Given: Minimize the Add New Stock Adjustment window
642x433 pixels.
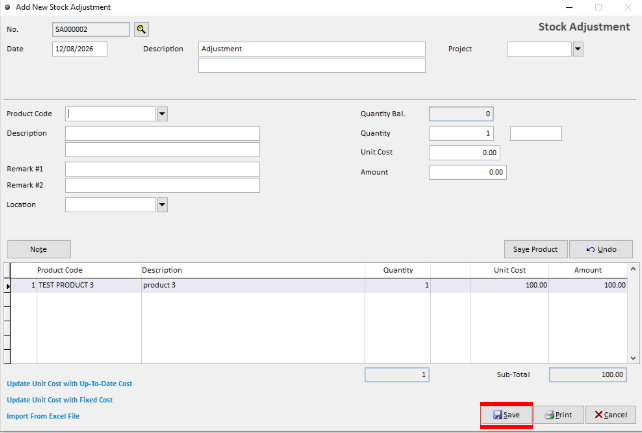Looking at the screenshot, I should 569,7.
